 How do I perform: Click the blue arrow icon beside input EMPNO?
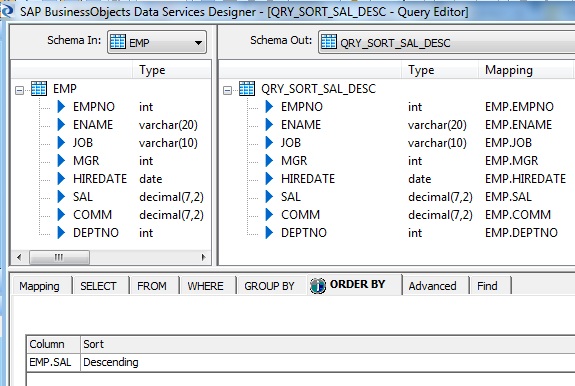click(x=61, y=107)
